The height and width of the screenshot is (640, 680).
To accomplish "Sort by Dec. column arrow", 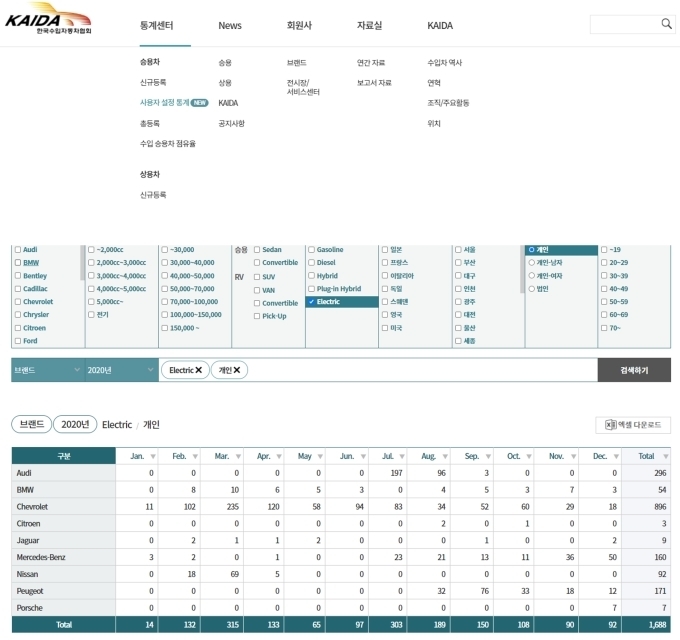I will pos(616,457).
